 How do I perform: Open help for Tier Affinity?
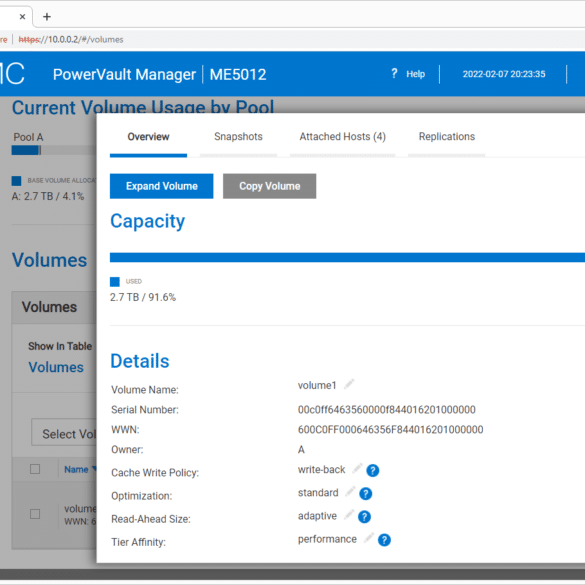click(384, 540)
